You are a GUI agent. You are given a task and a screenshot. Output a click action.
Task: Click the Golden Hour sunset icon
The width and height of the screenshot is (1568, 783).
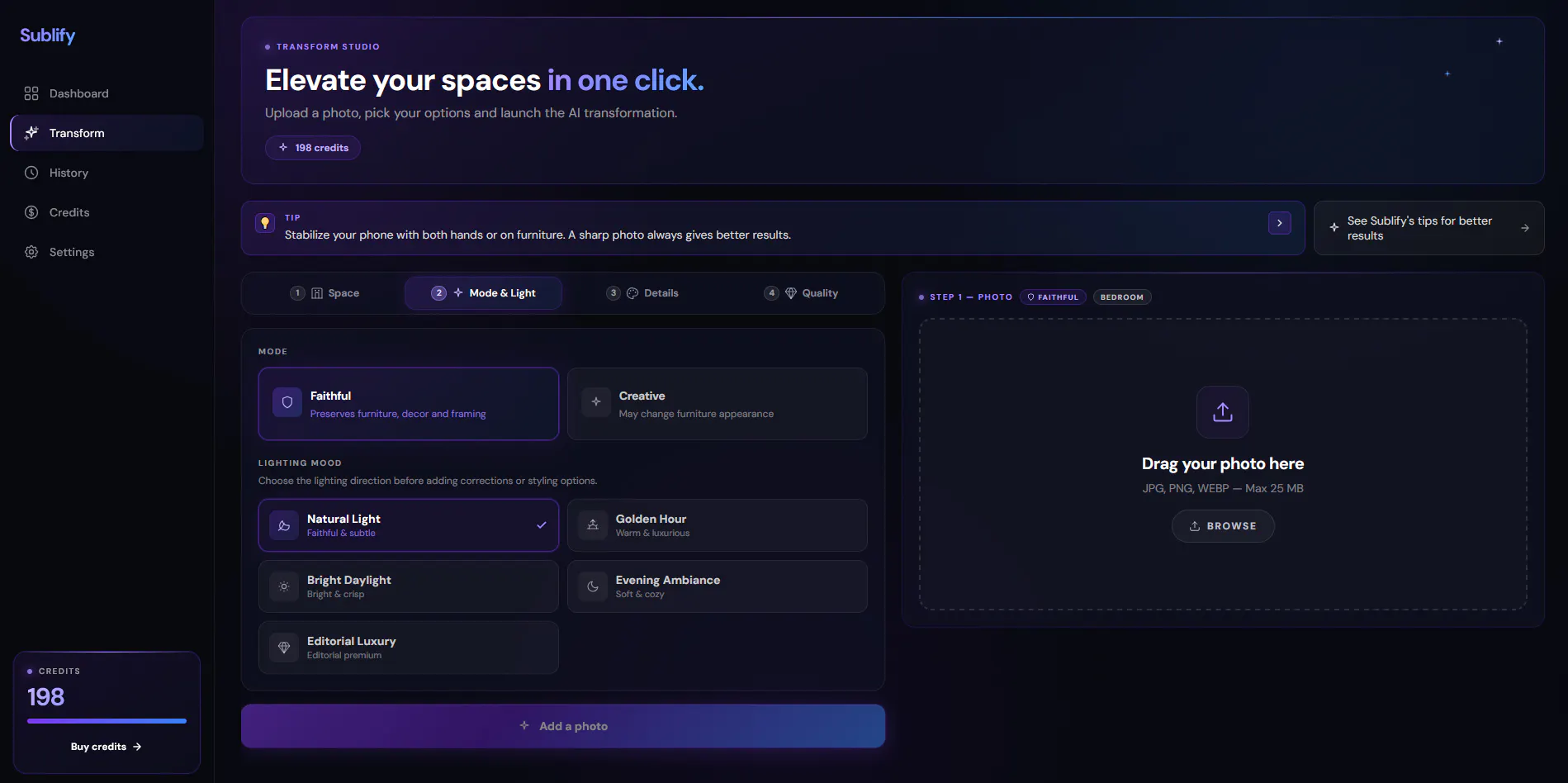593,525
